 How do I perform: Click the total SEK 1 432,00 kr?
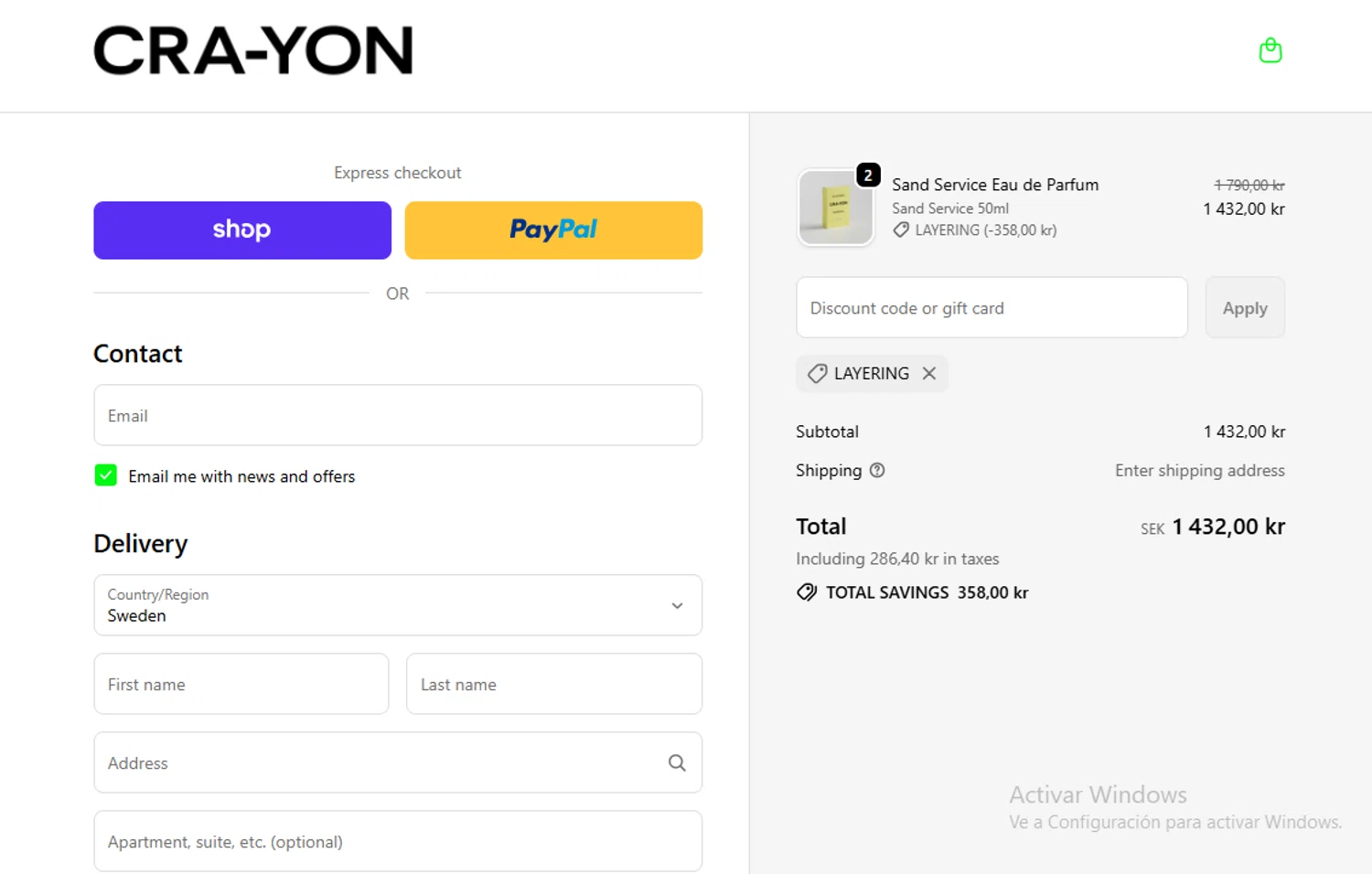(x=1213, y=527)
